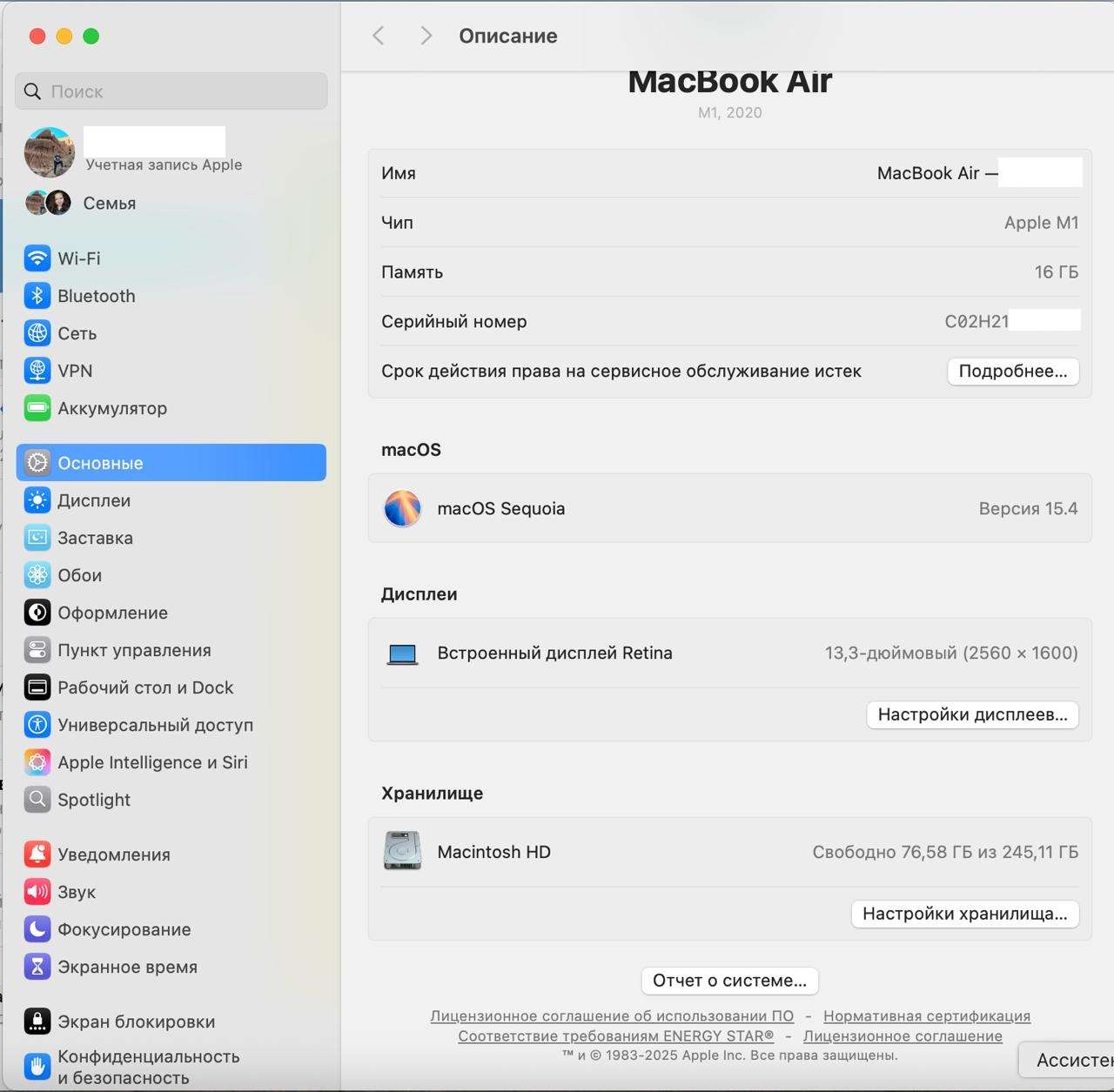Open Настройки хранилища... button
1114x1092 pixels.
964,914
